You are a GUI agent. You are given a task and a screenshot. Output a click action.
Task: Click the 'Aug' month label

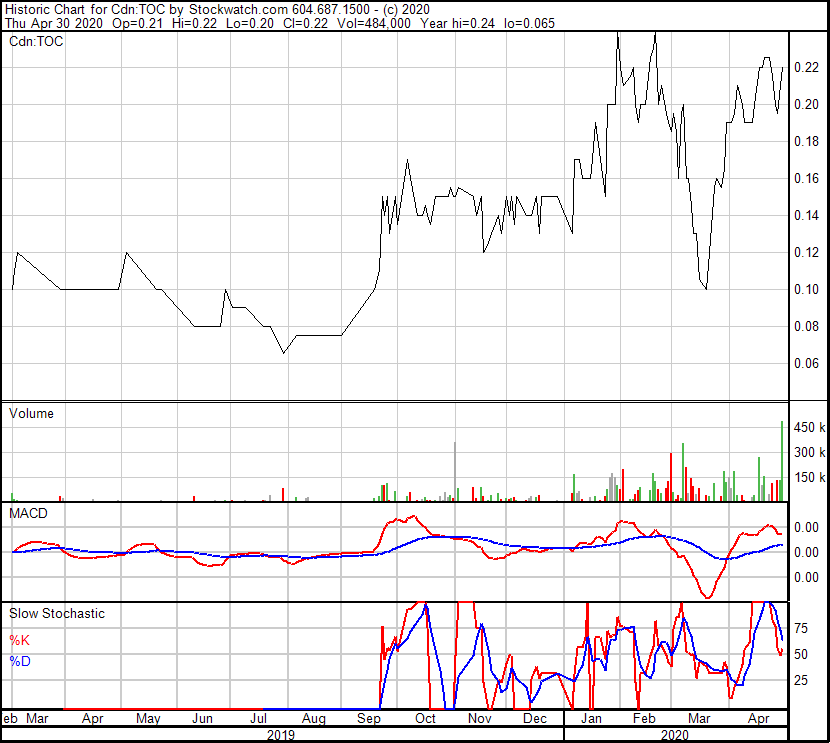tap(313, 719)
